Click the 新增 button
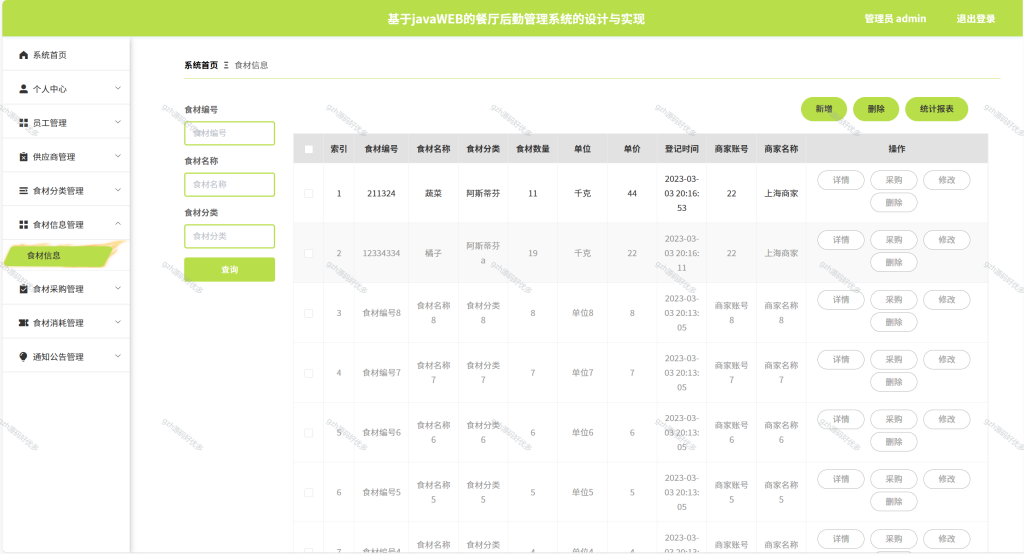1024x554 pixels. [824, 109]
